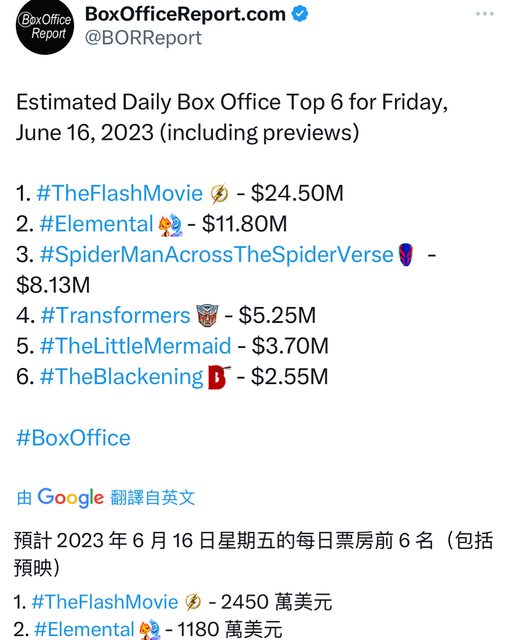Open the #TheFlashMovie hashtag in English list
The height and width of the screenshot is (640, 513).
[120, 193]
